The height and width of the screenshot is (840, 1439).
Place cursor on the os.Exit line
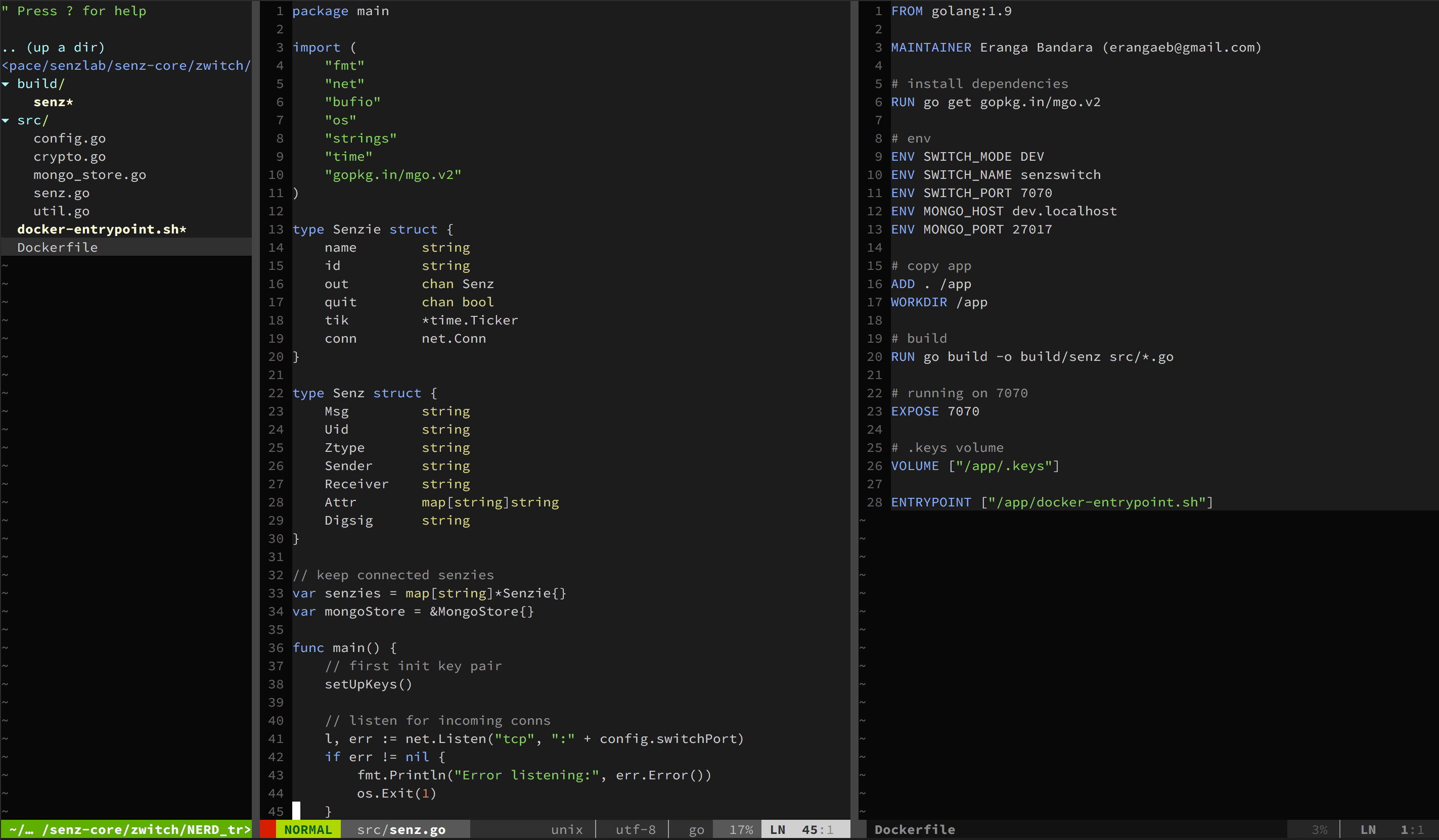click(x=397, y=793)
